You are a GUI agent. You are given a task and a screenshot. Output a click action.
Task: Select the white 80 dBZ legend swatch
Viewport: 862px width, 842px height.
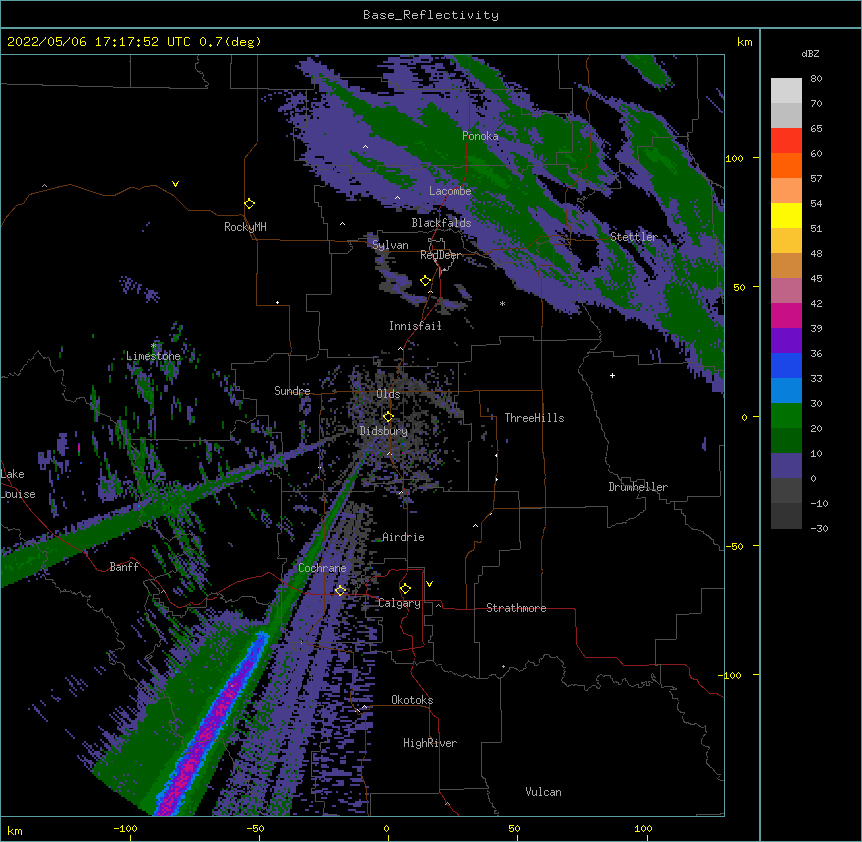(x=786, y=91)
